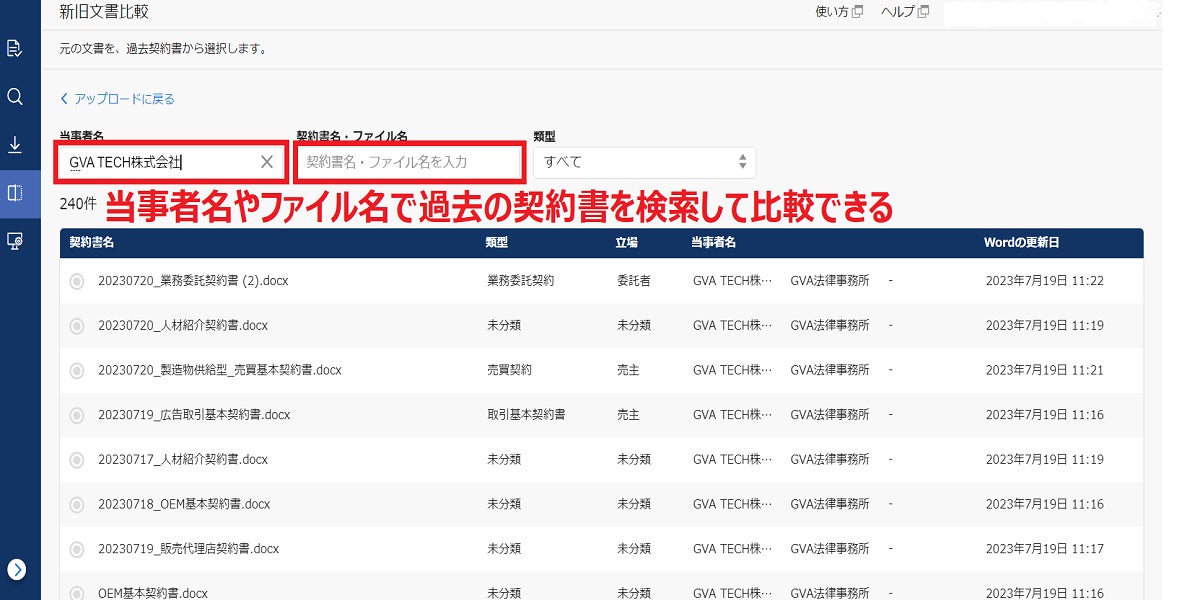Open the document review icon in sidebar

click(15, 48)
